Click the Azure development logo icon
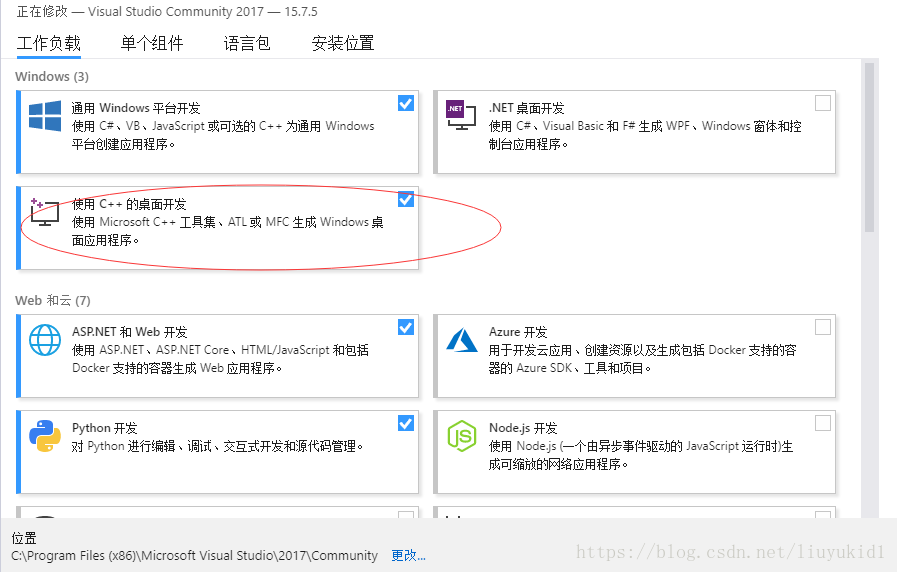The height and width of the screenshot is (572, 897). [462, 340]
